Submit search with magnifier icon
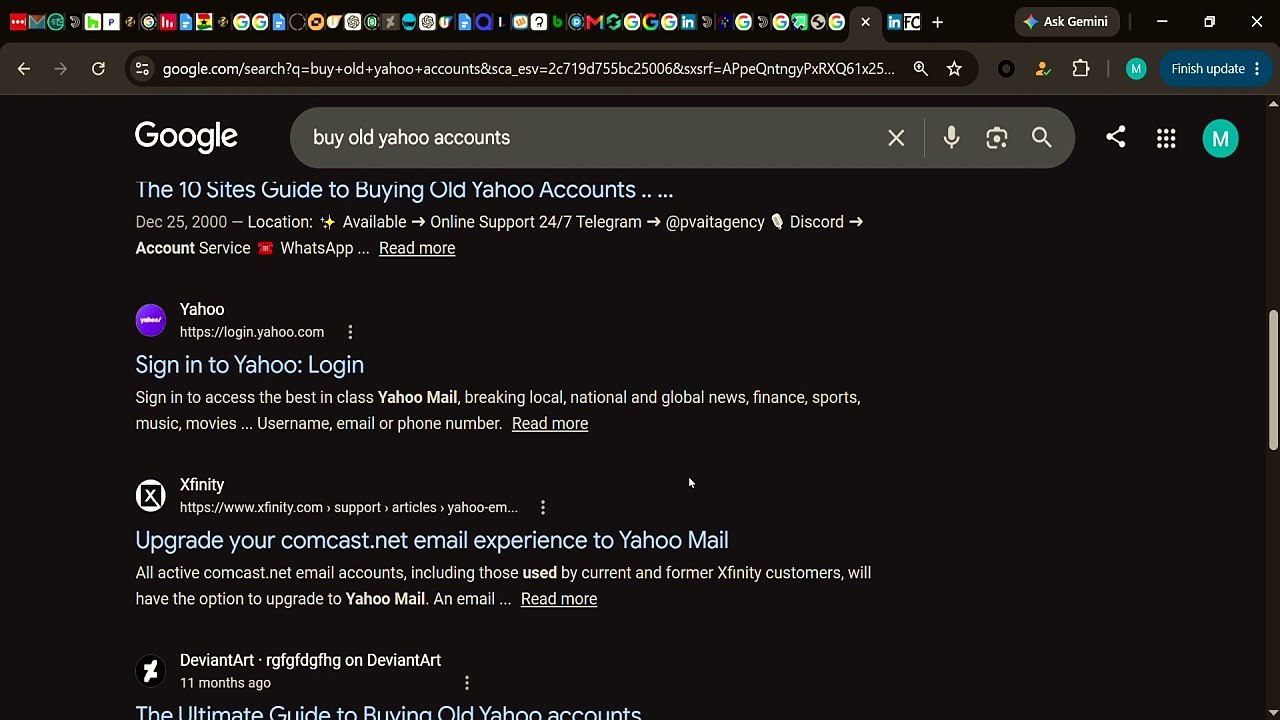Viewport: 1280px width, 720px height. [1042, 138]
